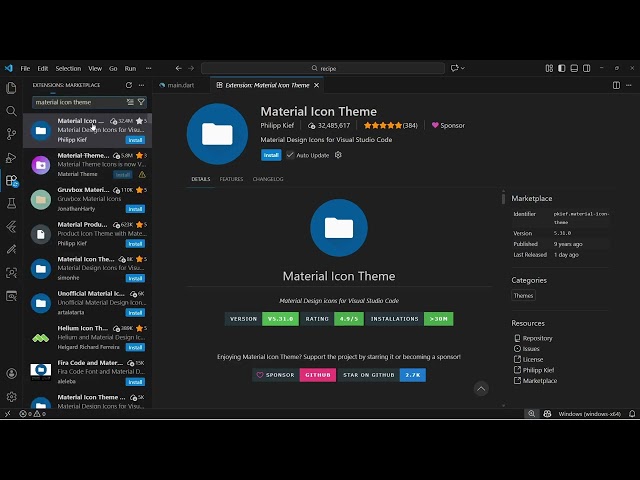This screenshot has height=480, width=640.
Task: Install the Gruvbox Material Icons extension
Action: point(135,209)
